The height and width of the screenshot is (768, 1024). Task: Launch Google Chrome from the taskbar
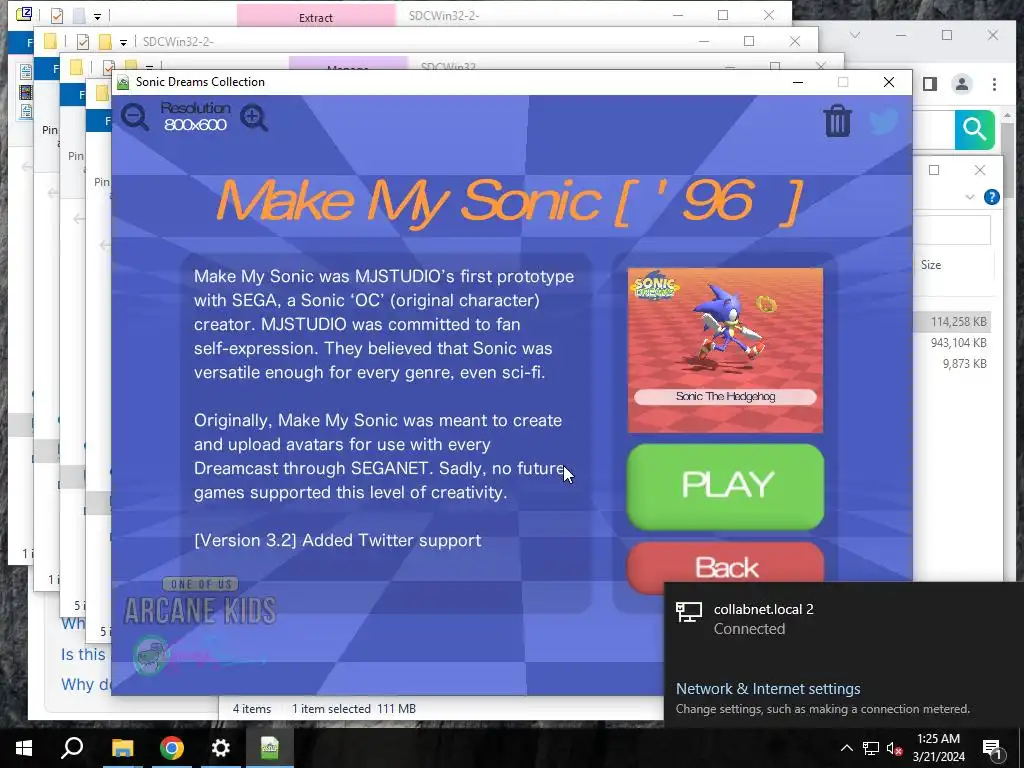point(172,748)
